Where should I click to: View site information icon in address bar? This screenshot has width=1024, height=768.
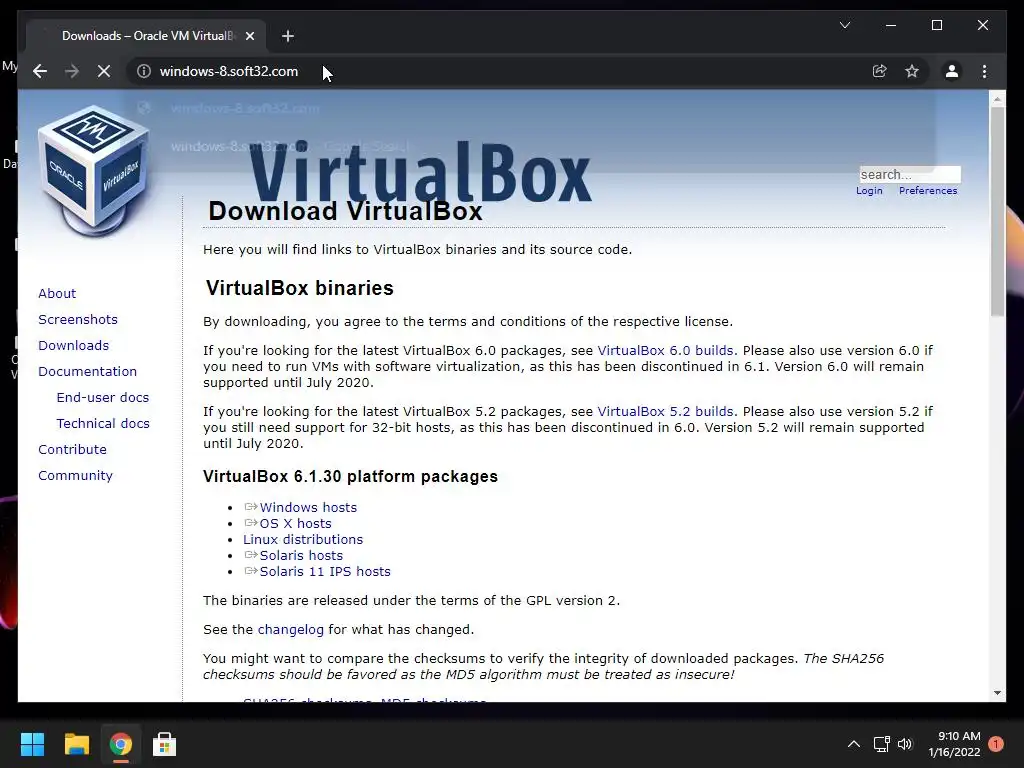pyautogui.click(x=144, y=71)
